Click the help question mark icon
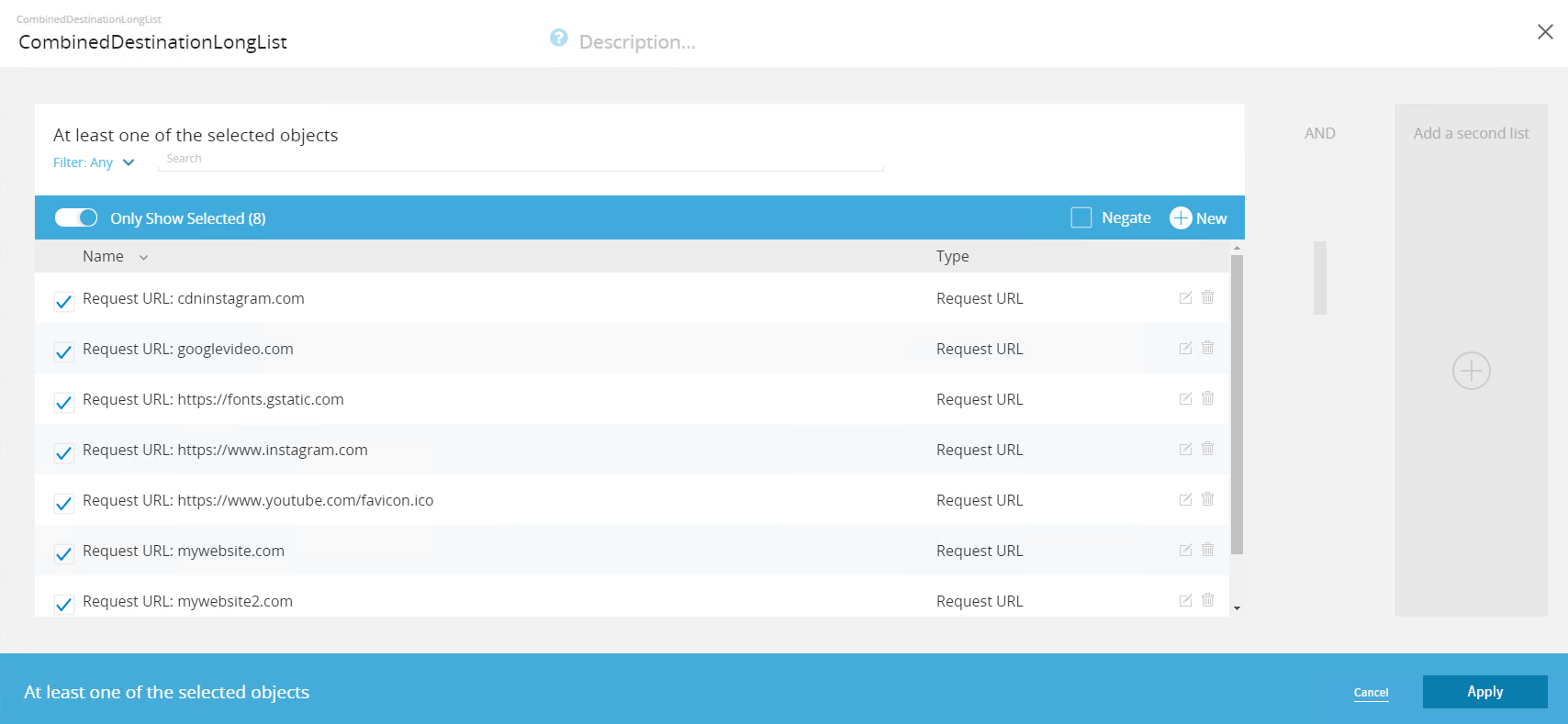This screenshot has width=1568, height=724. [x=558, y=38]
